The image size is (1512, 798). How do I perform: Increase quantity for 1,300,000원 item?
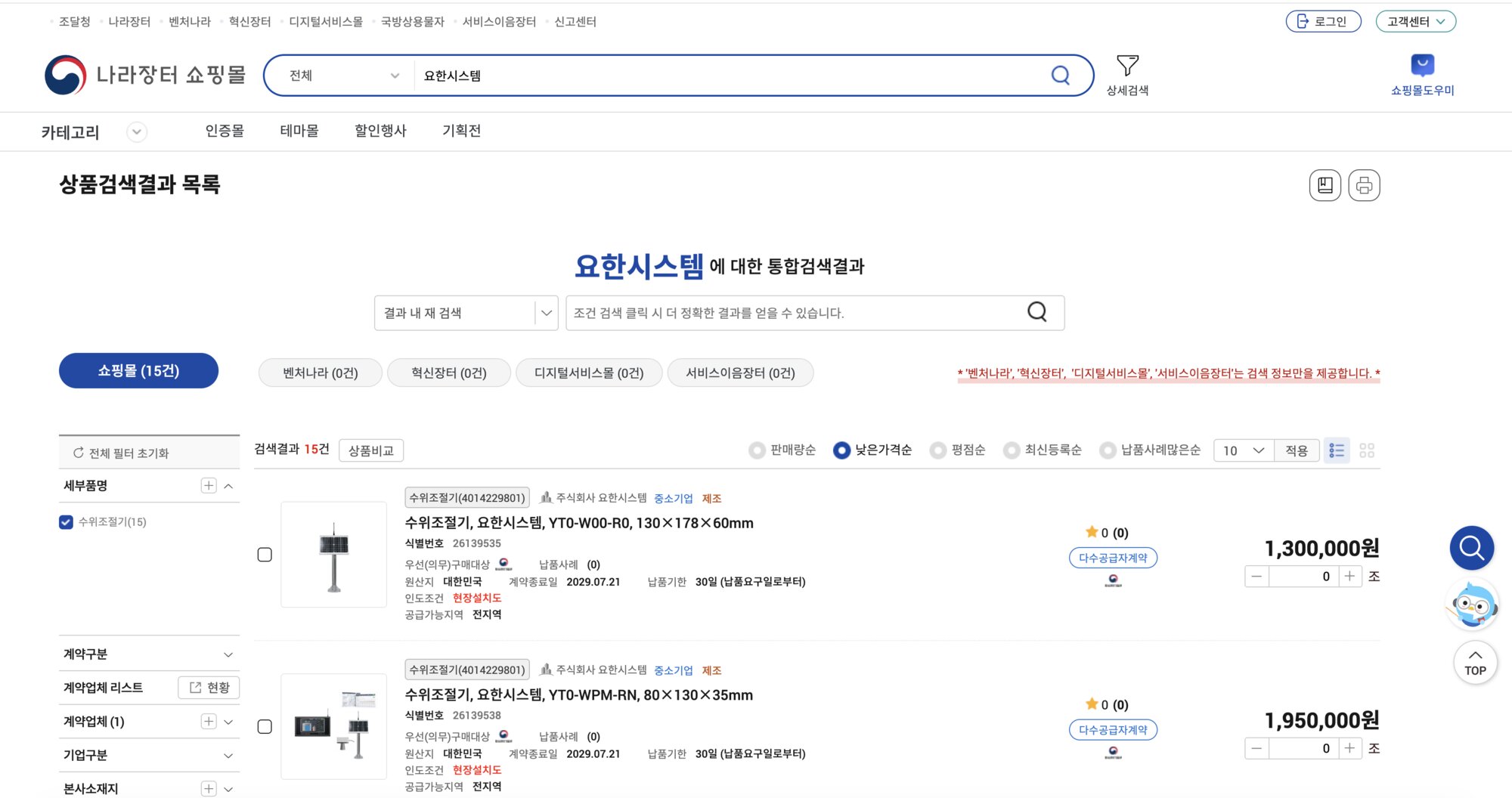1349,576
